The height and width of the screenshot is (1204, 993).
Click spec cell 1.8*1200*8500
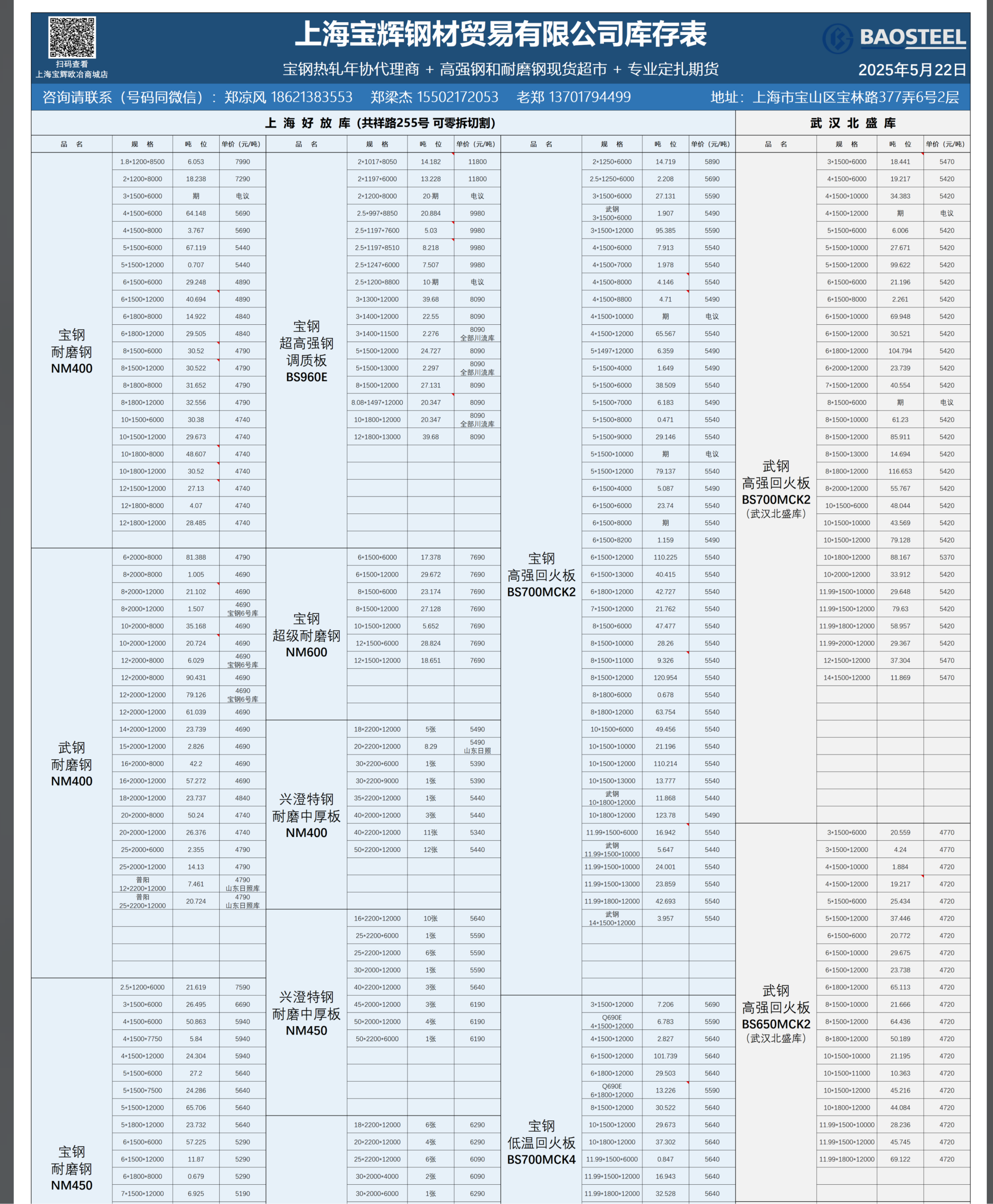tap(143, 162)
